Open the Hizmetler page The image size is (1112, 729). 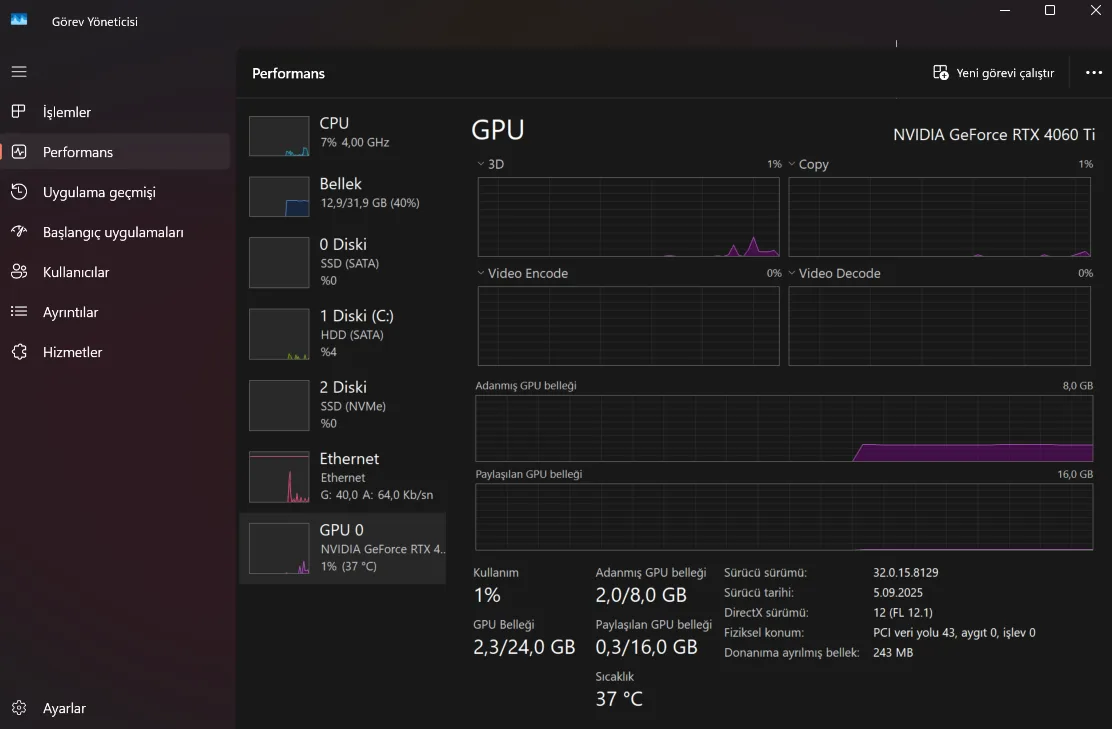point(116,352)
